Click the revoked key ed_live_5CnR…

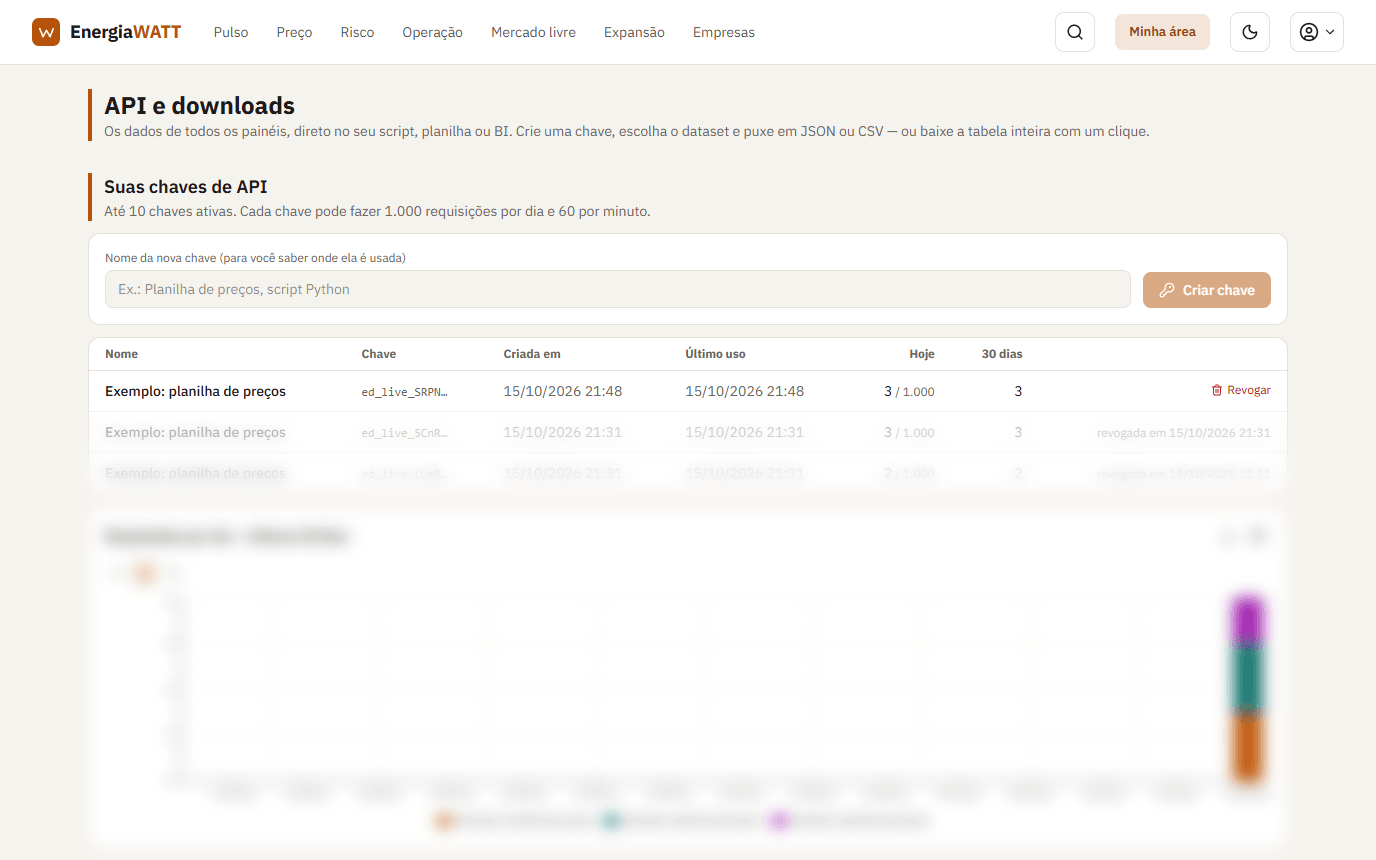tap(405, 433)
